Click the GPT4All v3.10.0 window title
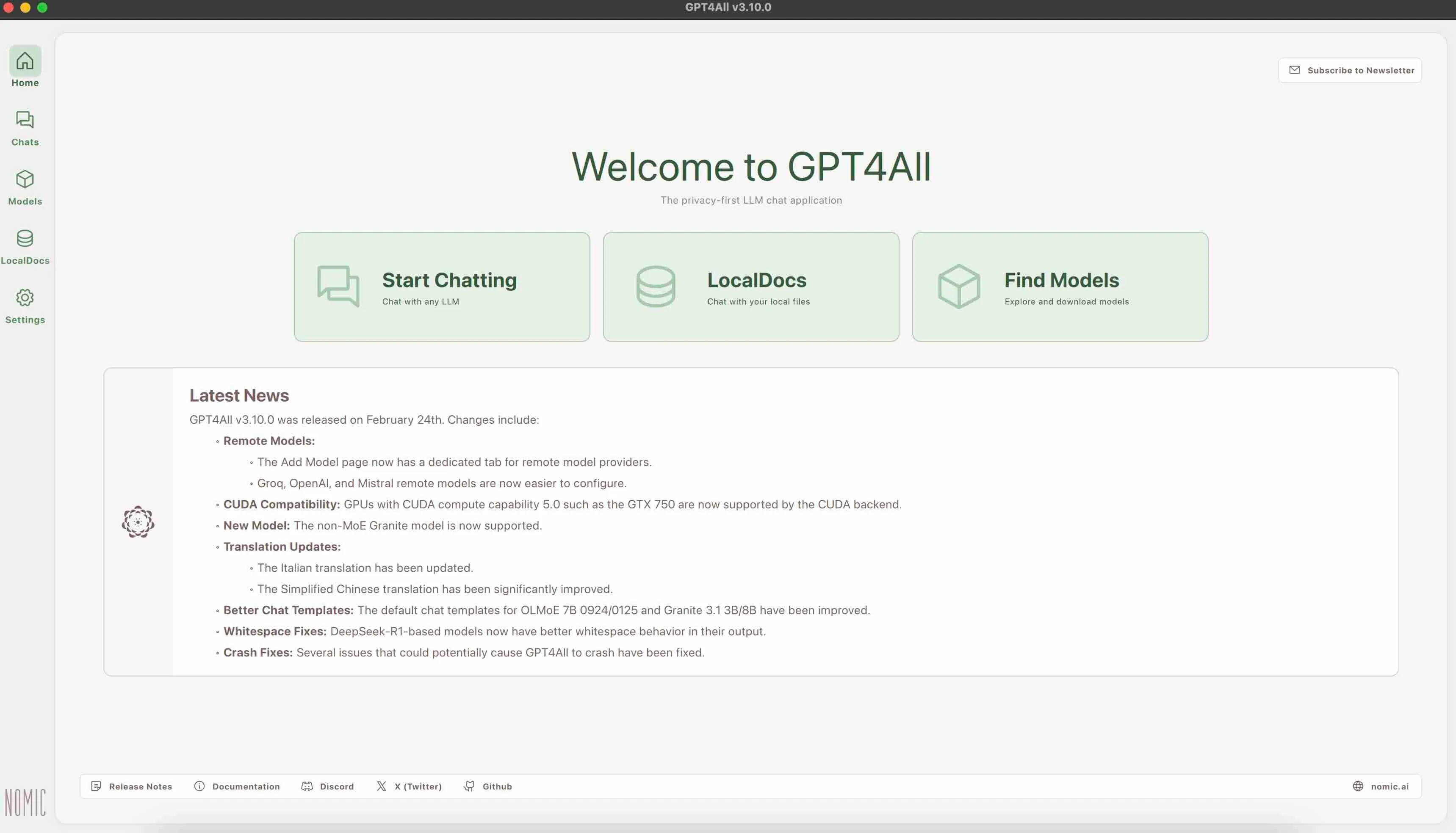Screen dimensions: 1456x833 728,8
